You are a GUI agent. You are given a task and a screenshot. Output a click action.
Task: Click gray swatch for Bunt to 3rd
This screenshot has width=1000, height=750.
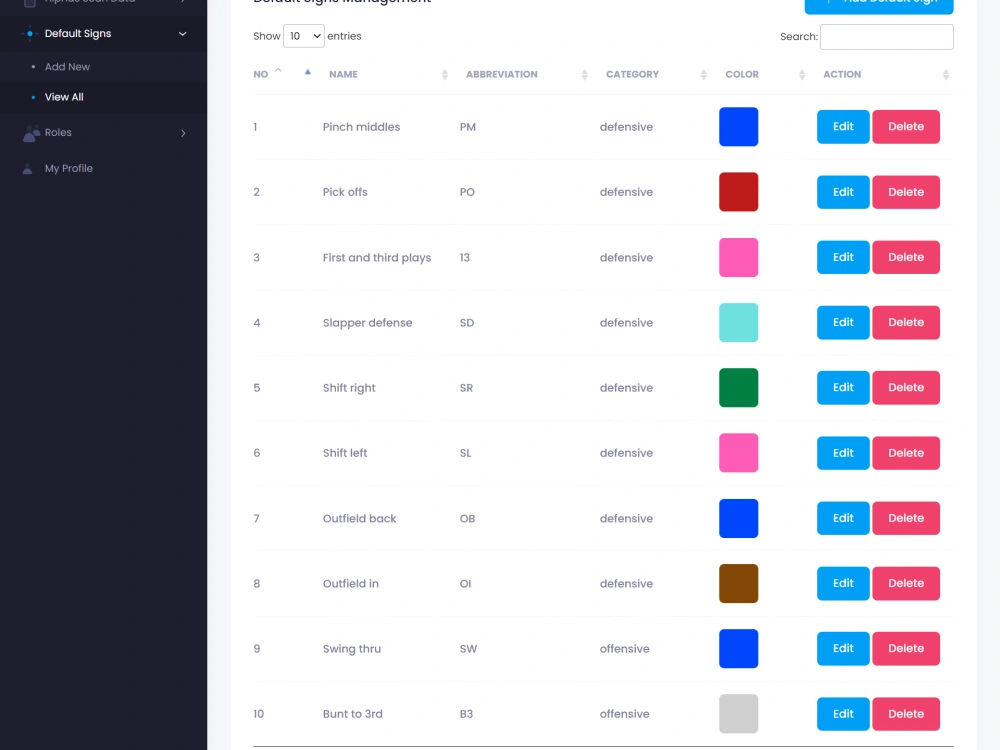(739, 714)
